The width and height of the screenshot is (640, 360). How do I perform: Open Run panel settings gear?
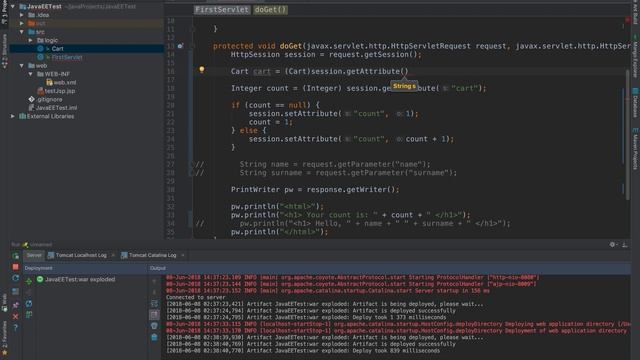(x=612, y=244)
